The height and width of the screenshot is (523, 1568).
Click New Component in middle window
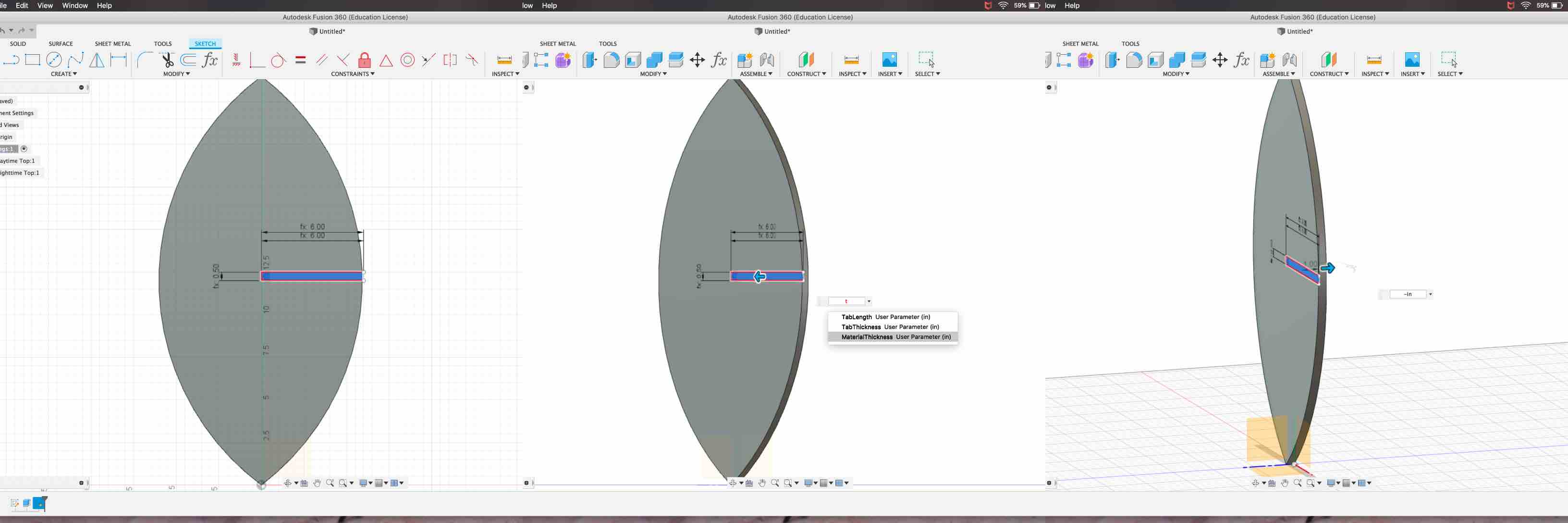point(745,60)
